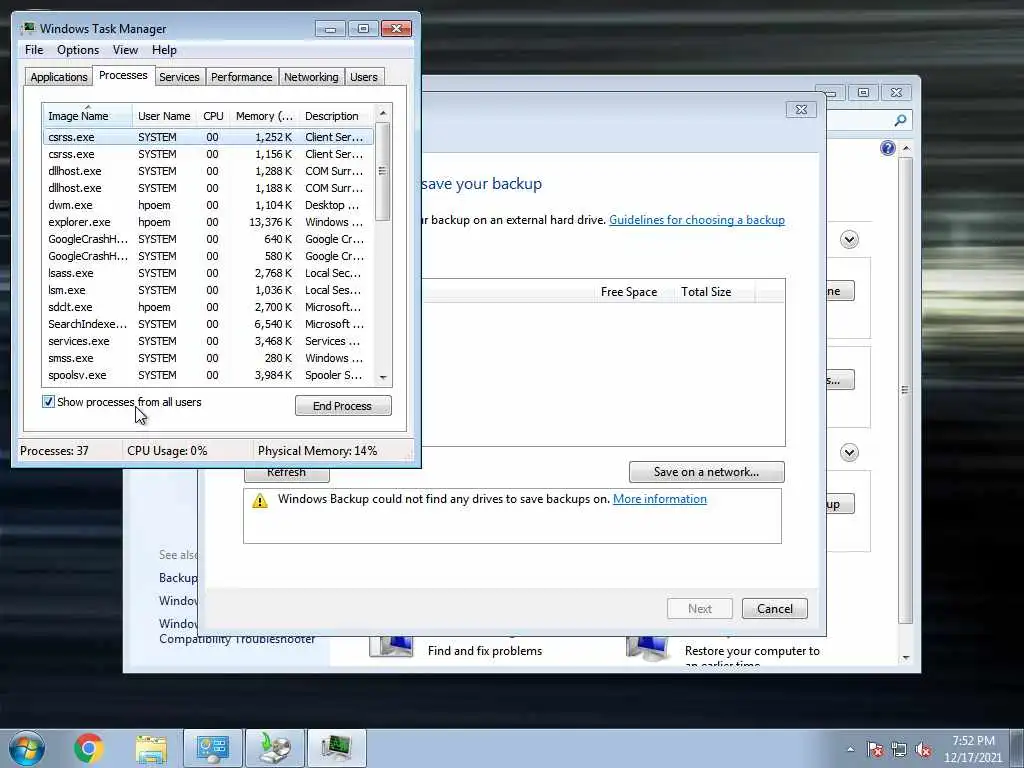The image size is (1024, 768).
Task: Show hidden tray icons arrow
Action: tap(850, 749)
